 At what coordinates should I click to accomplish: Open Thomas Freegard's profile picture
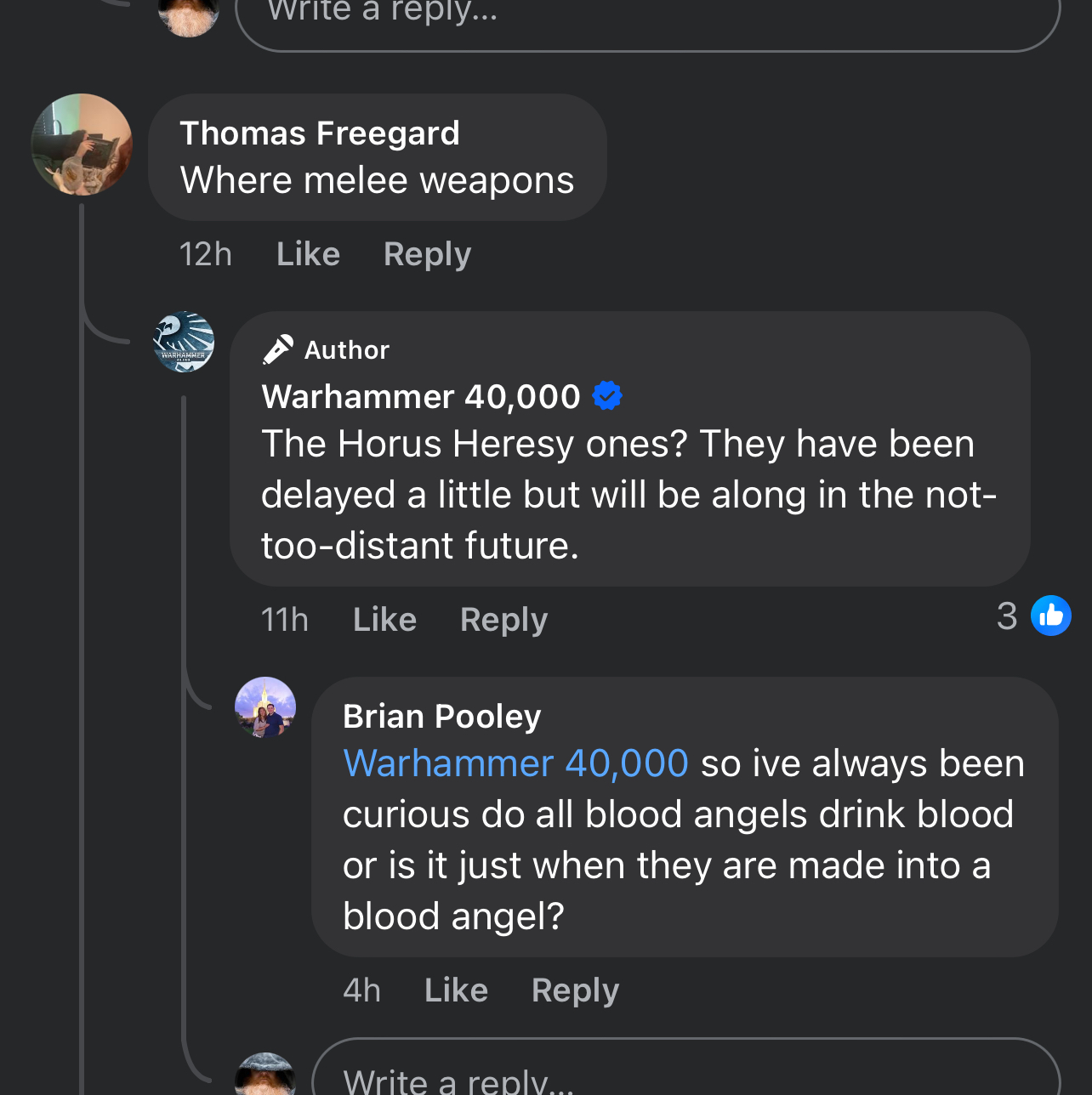pyautogui.click(x=82, y=145)
